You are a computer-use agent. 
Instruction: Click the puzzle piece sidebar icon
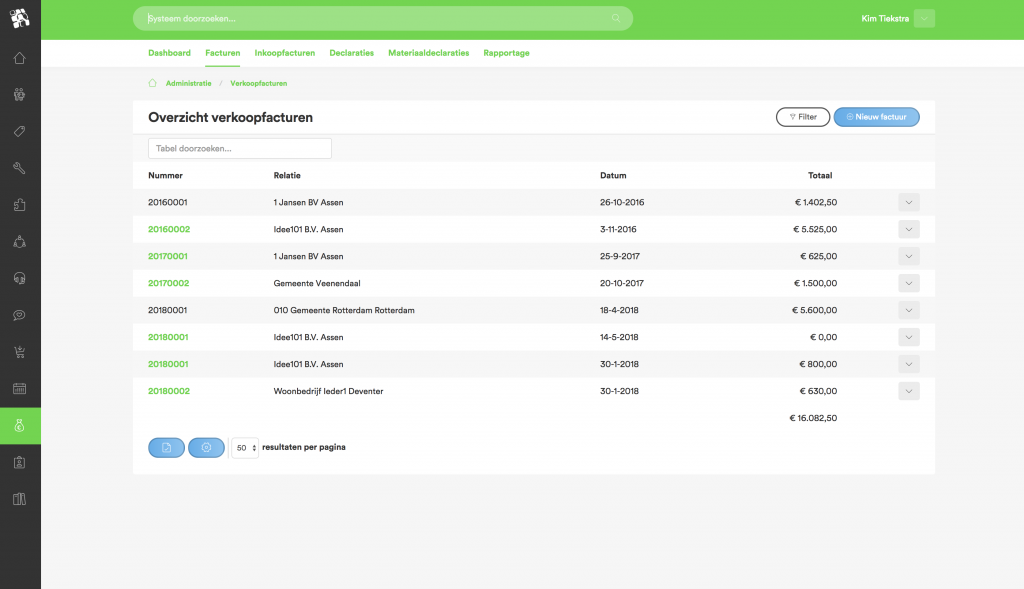click(x=20, y=205)
